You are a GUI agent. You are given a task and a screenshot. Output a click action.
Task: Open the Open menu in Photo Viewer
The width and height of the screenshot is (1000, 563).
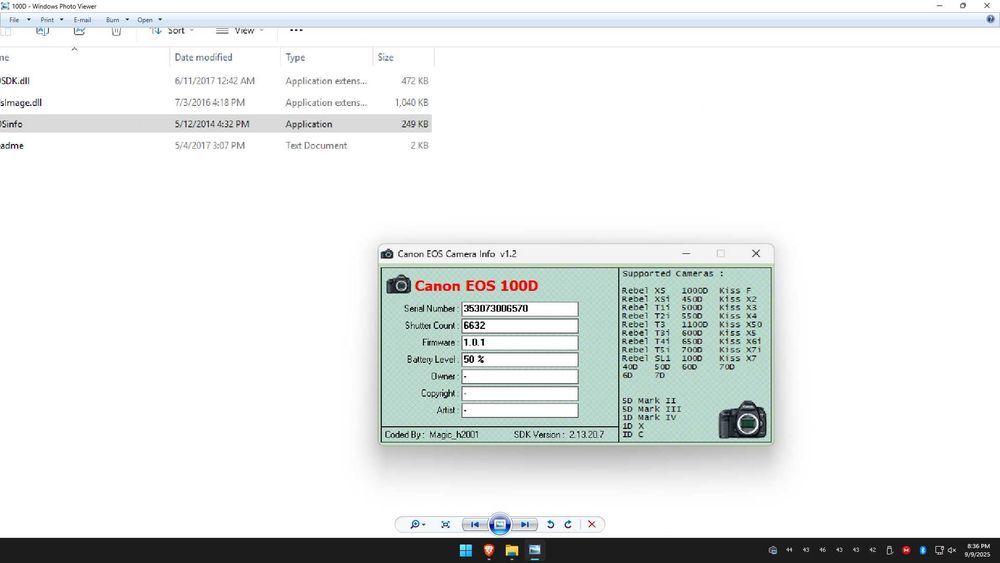[x=145, y=20]
